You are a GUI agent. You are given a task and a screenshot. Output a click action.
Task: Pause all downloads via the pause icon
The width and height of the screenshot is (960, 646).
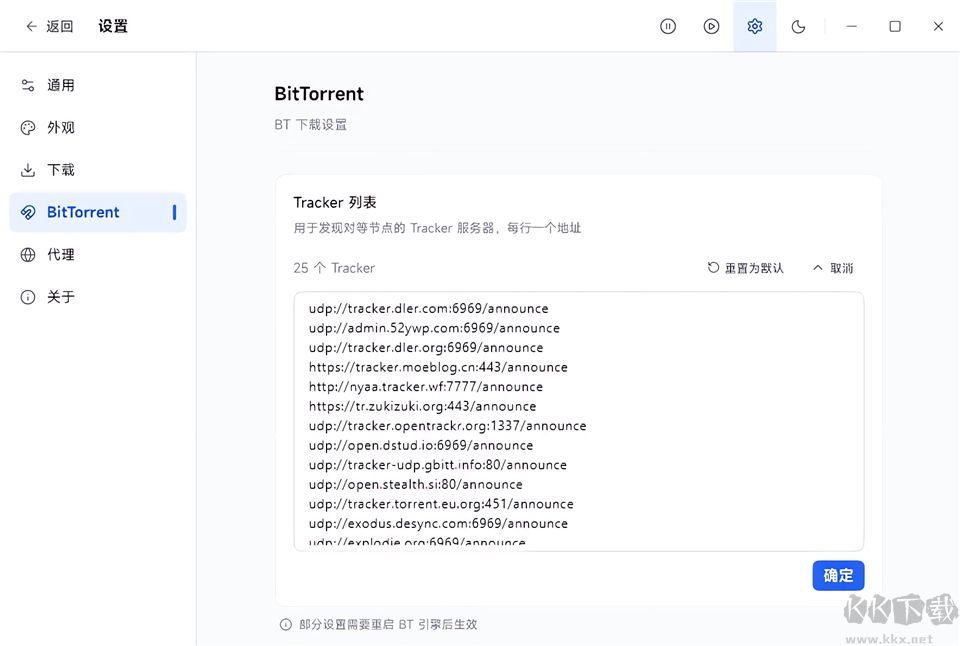(667, 26)
